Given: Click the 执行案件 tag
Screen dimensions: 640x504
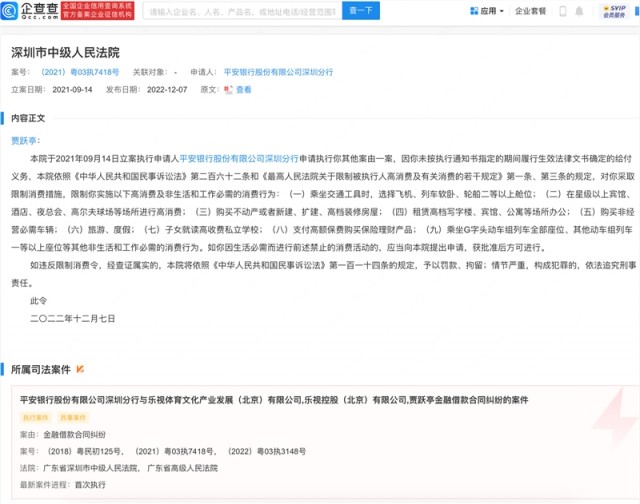Looking at the screenshot, I should 36,417.
